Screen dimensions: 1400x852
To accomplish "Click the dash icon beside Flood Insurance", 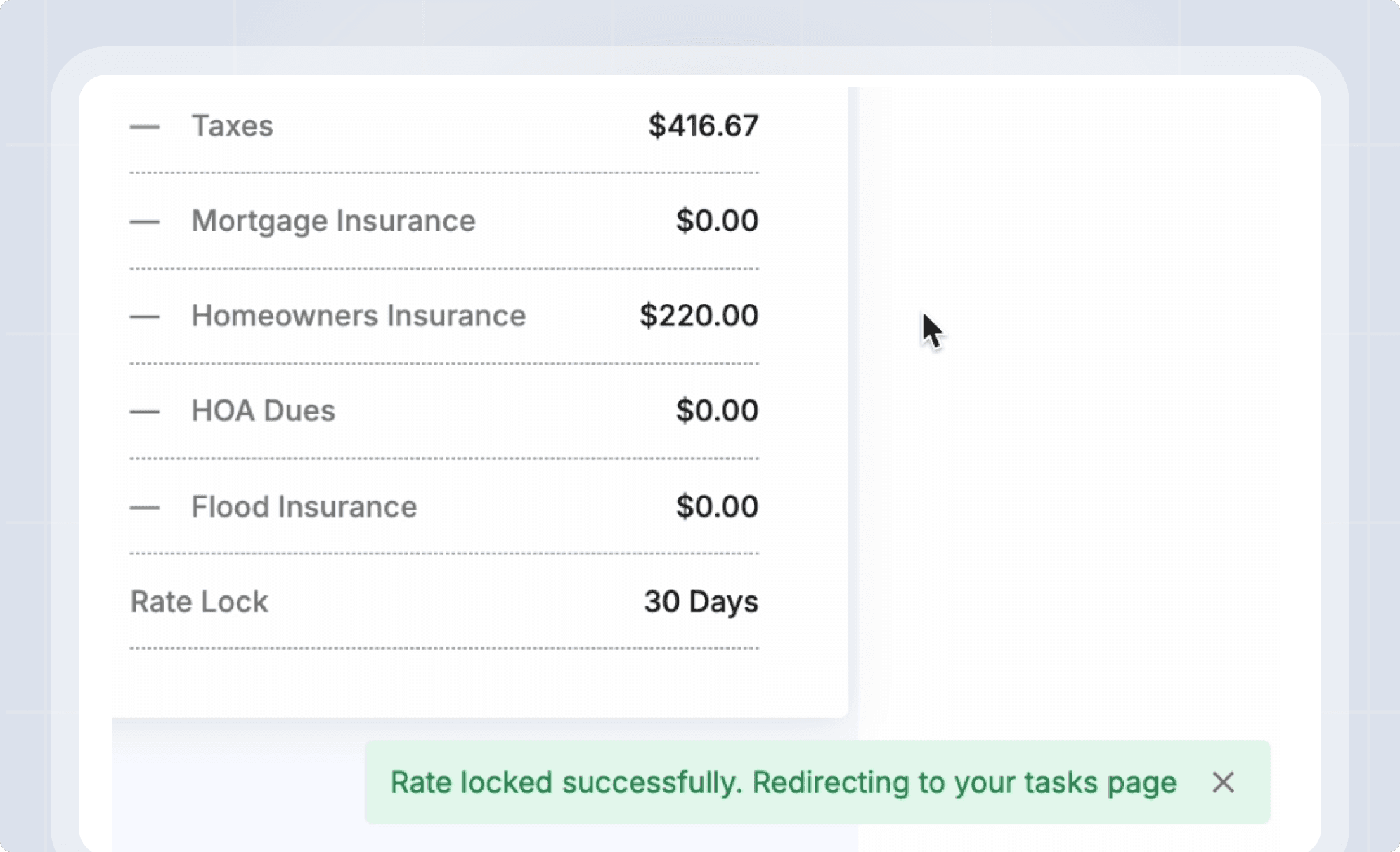I will coord(145,507).
